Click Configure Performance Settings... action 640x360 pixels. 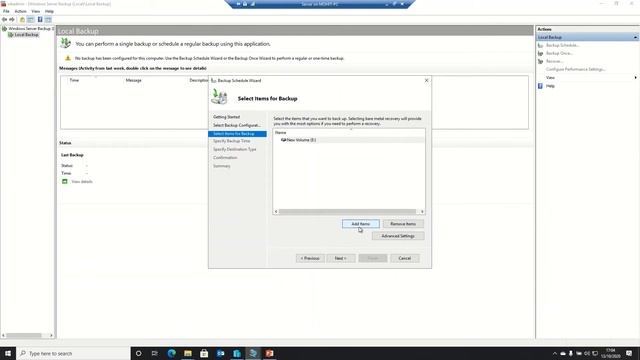[576, 69]
